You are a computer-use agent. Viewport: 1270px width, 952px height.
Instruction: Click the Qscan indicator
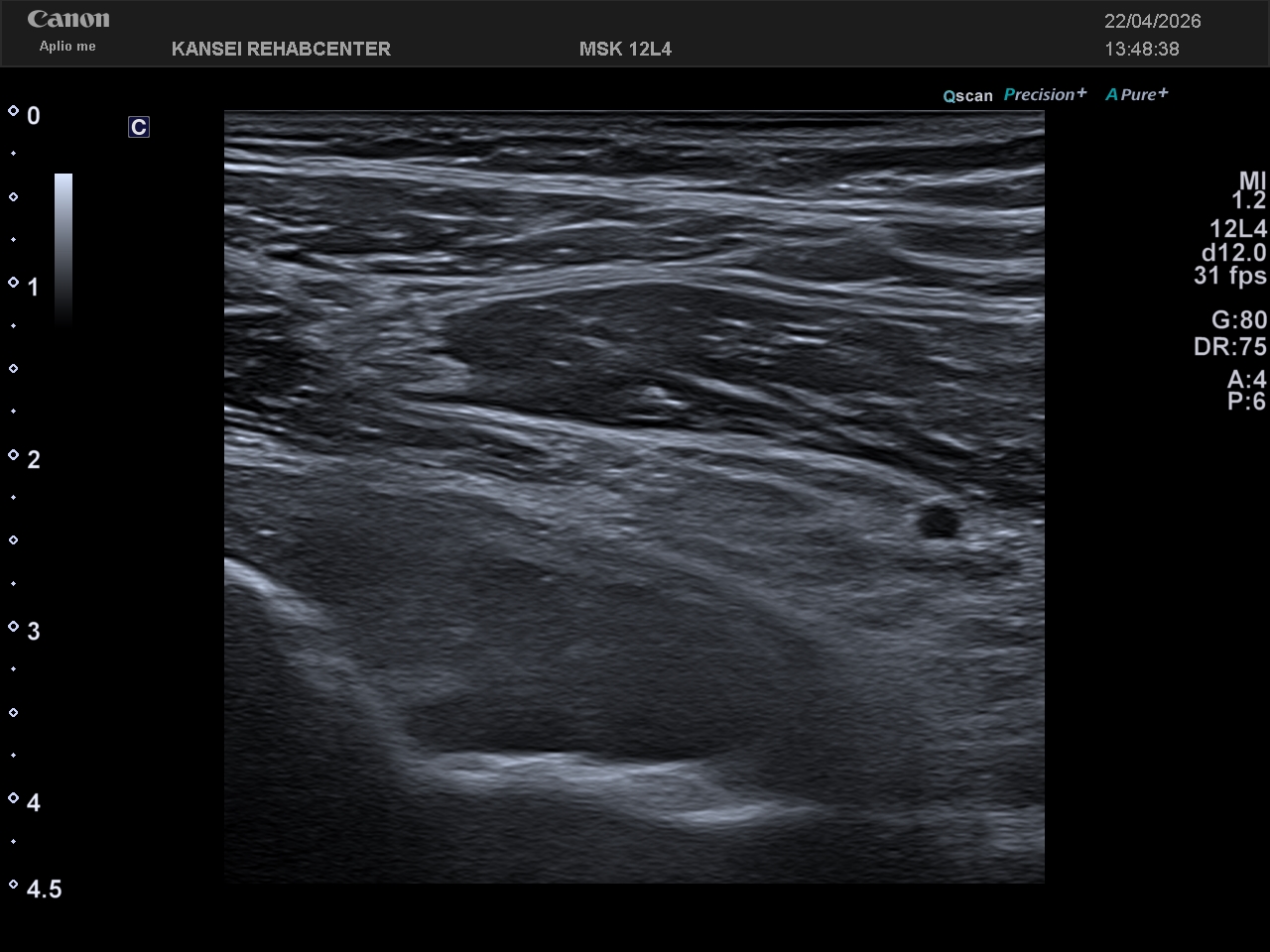point(967,95)
